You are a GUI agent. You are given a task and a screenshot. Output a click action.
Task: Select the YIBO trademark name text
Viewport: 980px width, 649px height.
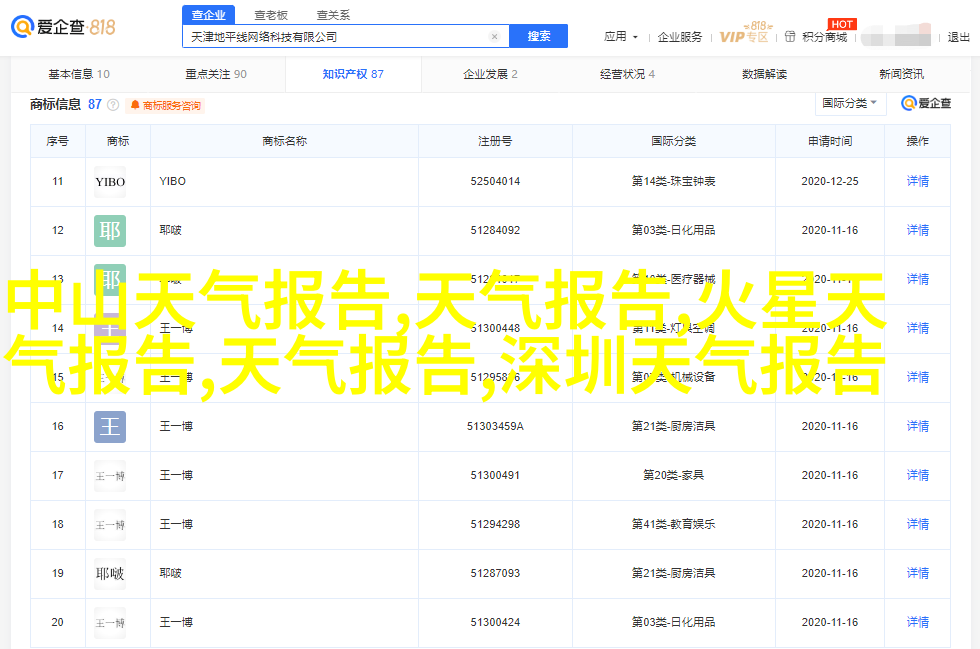172,181
